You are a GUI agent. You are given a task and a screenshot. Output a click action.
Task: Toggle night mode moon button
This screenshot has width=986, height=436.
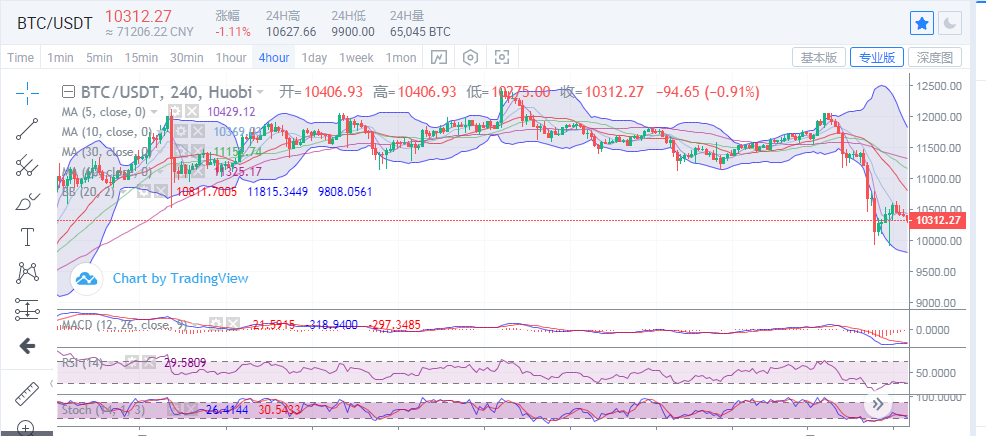951,22
